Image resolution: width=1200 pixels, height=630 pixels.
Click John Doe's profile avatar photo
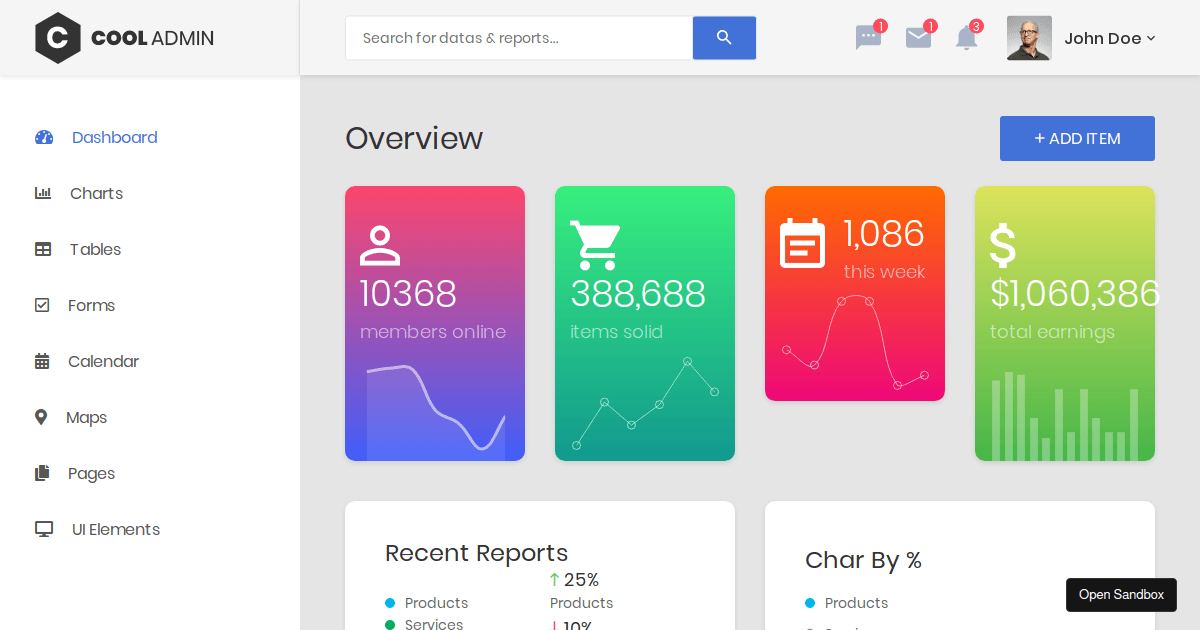click(1029, 38)
